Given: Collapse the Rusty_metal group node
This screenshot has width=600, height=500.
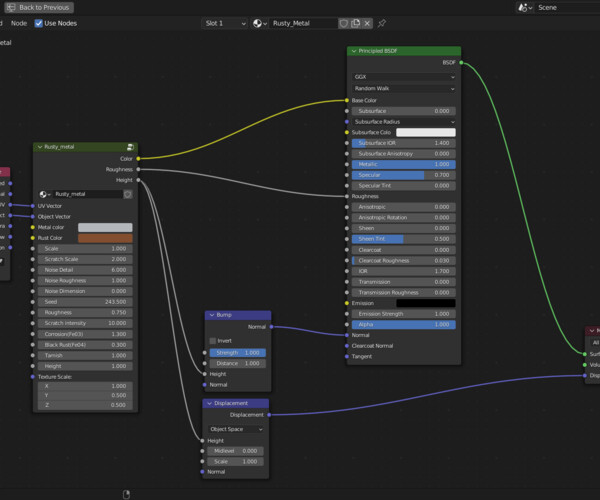Looking at the screenshot, I should [40, 147].
